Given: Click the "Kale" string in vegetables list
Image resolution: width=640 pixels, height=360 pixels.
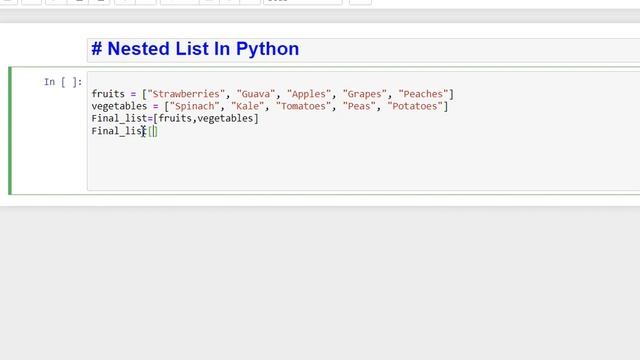Looking at the screenshot, I should coord(247,106).
